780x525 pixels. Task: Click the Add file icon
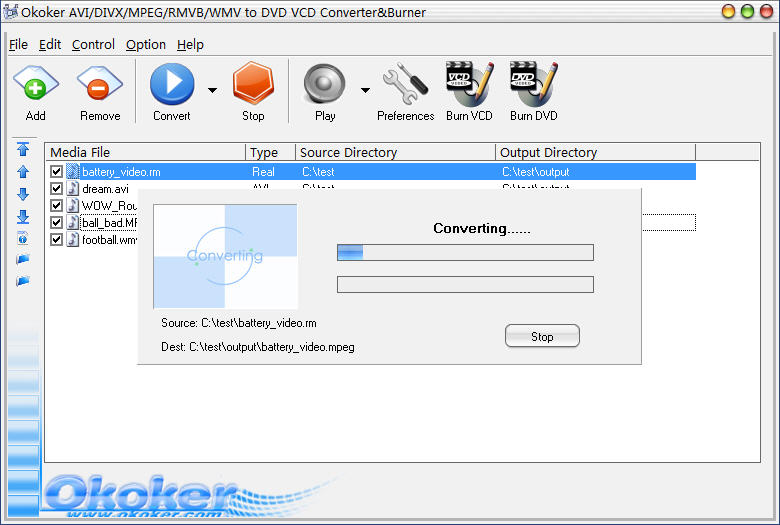point(35,84)
